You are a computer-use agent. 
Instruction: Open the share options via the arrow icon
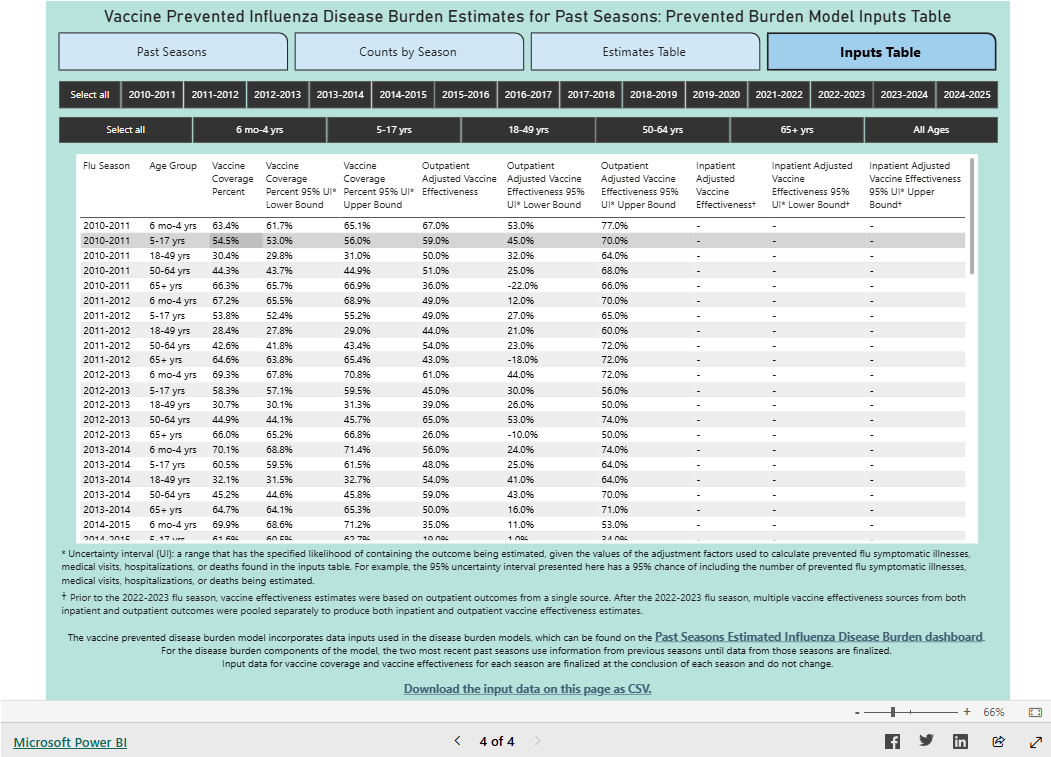(998, 740)
